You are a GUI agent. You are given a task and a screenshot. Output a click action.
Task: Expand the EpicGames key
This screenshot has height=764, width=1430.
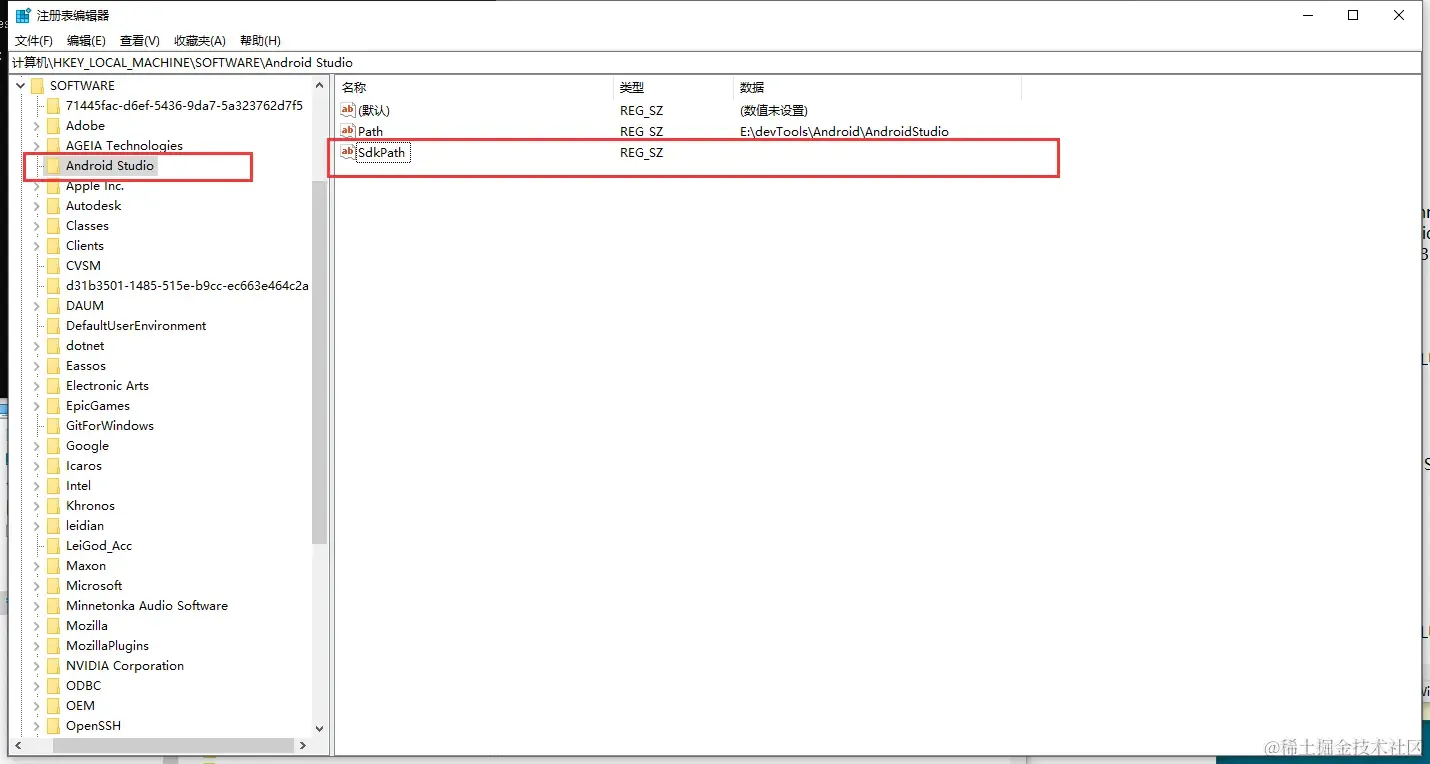tap(37, 406)
